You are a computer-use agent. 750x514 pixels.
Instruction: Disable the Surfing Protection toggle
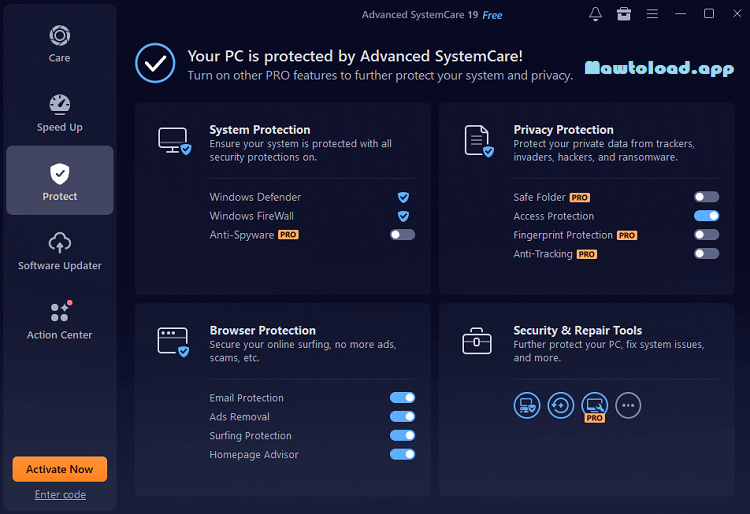coord(402,436)
